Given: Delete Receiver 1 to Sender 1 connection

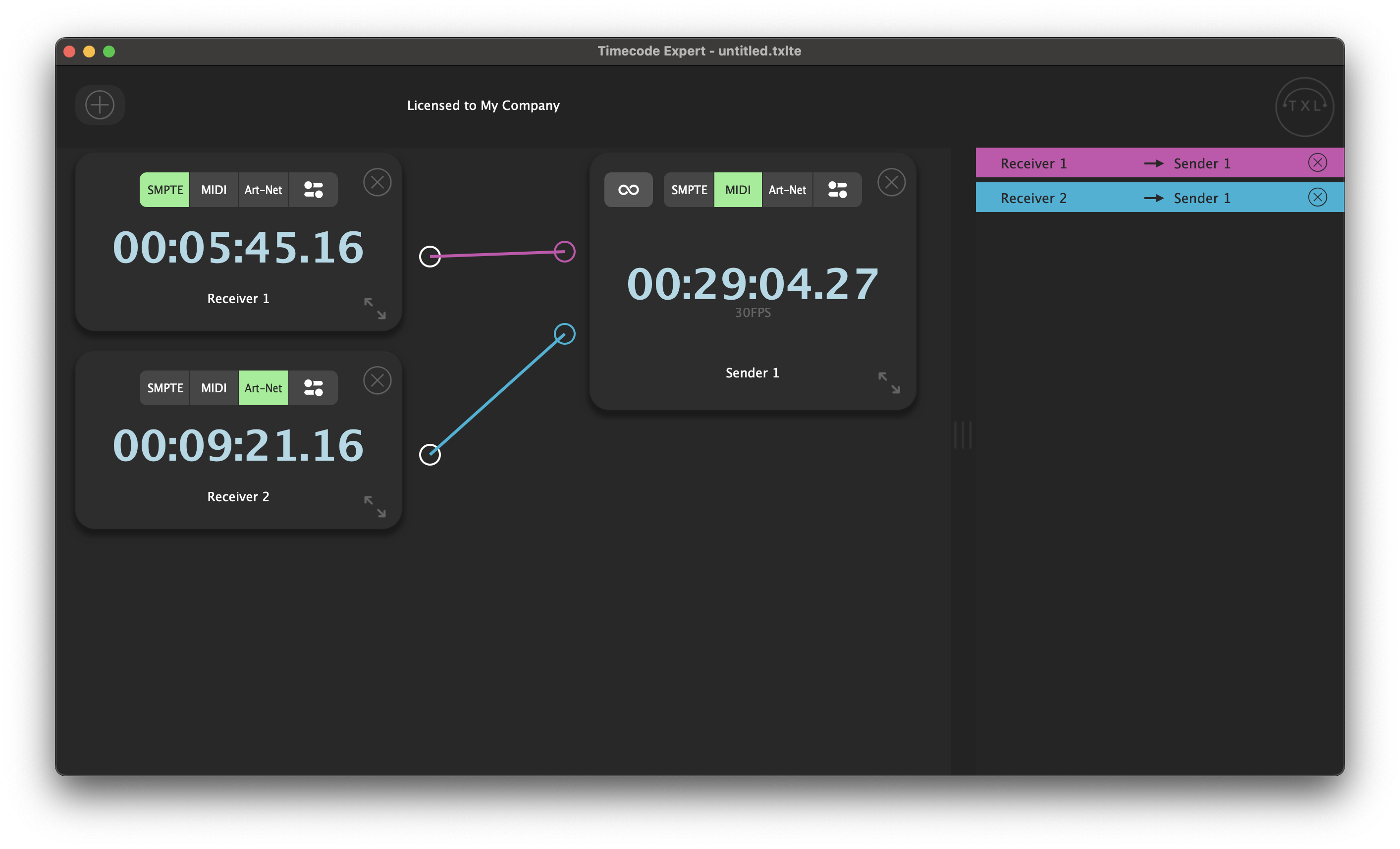Looking at the screenshot, I should click(x=1317, y=163).
